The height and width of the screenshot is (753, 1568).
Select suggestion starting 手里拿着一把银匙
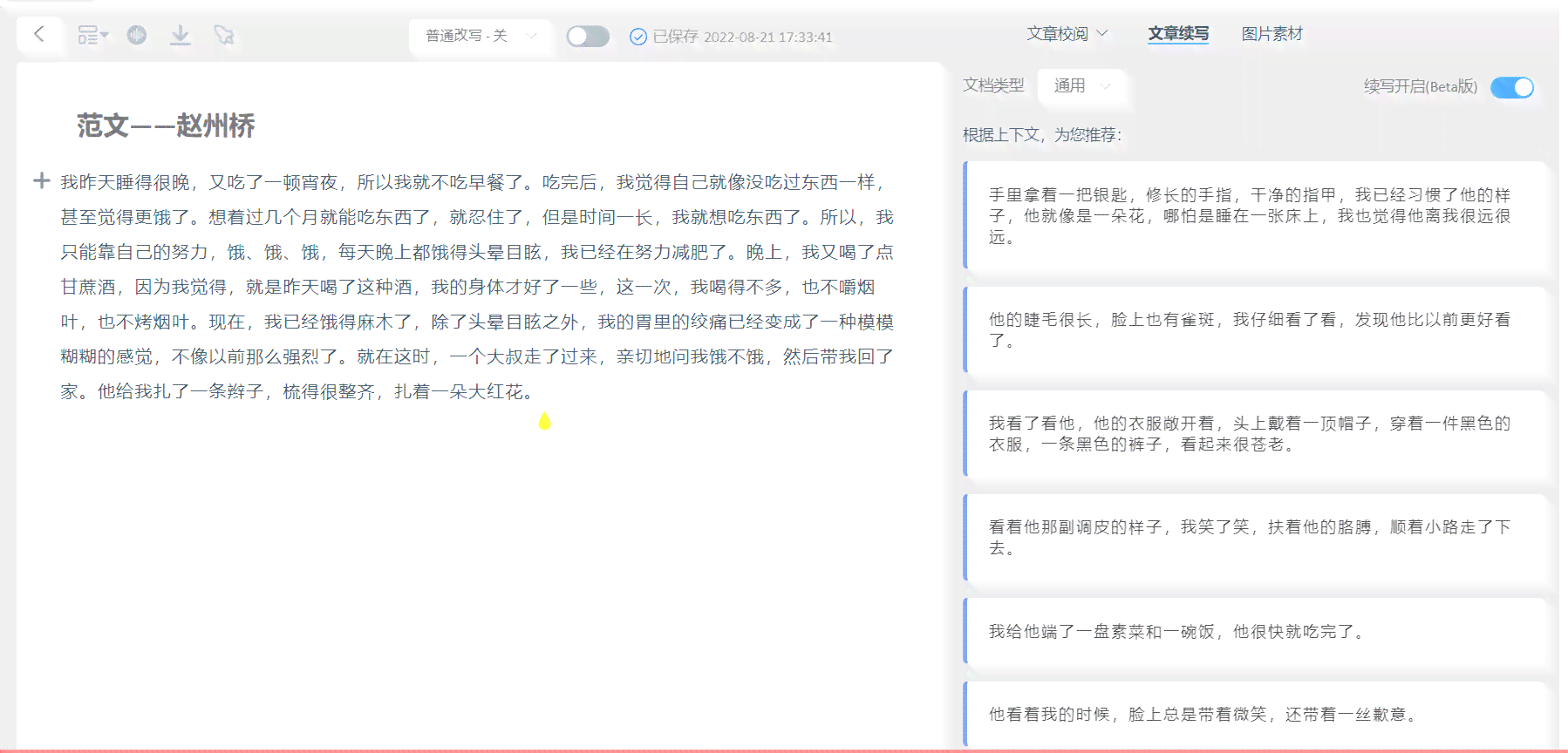click(x=1254, y=215)
